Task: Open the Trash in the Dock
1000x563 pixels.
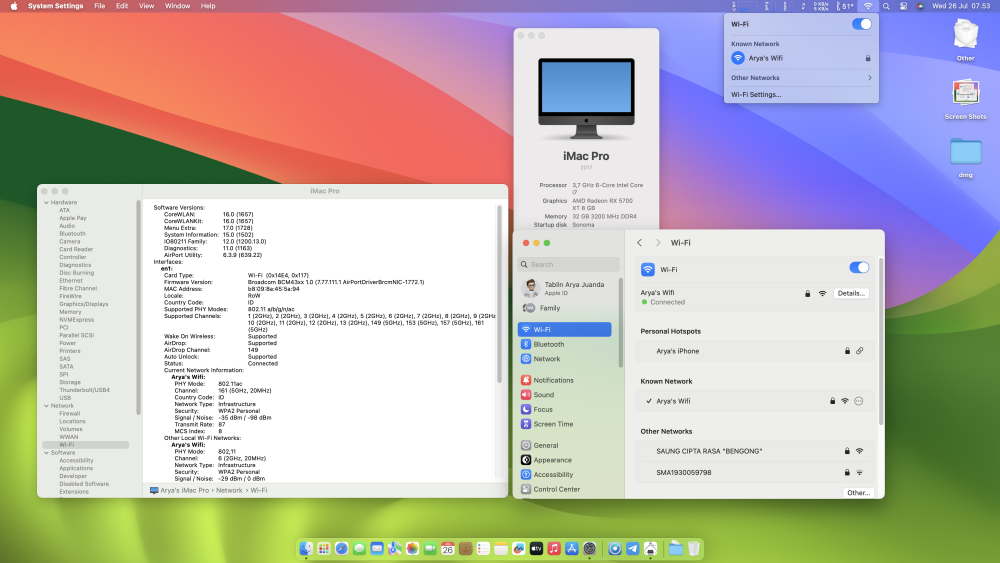Action: coord(694,548)
